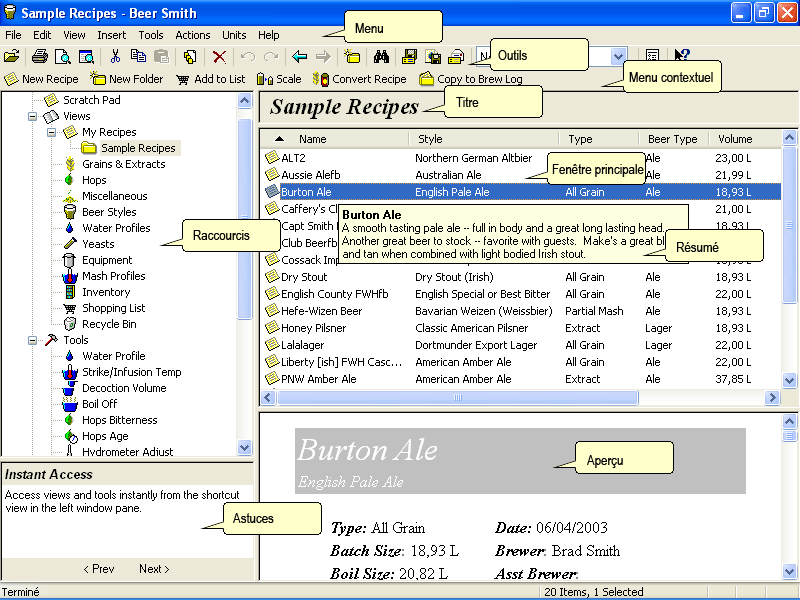The width and height of the screenshot is (800, 600).
Task: Sort the list by the Style column header
Action: coord(483,139)
